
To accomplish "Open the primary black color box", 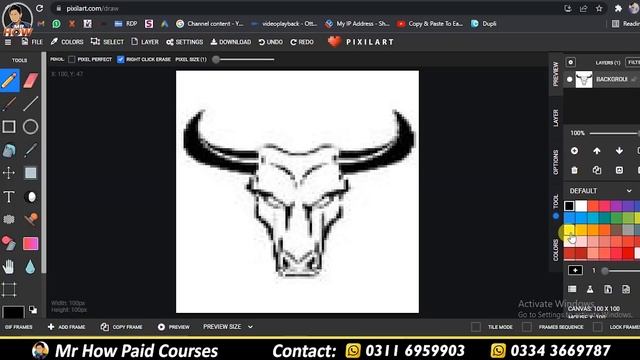I will 13,312.
